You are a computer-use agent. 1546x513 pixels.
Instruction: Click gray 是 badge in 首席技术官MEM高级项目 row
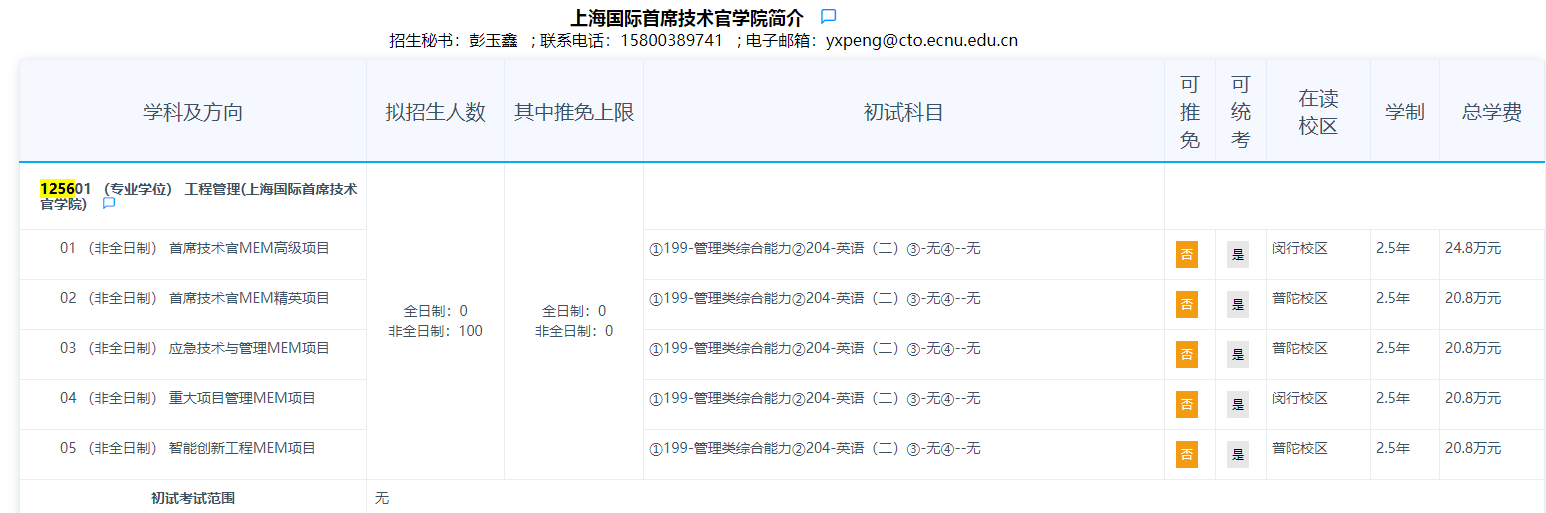coord(1238,254)
